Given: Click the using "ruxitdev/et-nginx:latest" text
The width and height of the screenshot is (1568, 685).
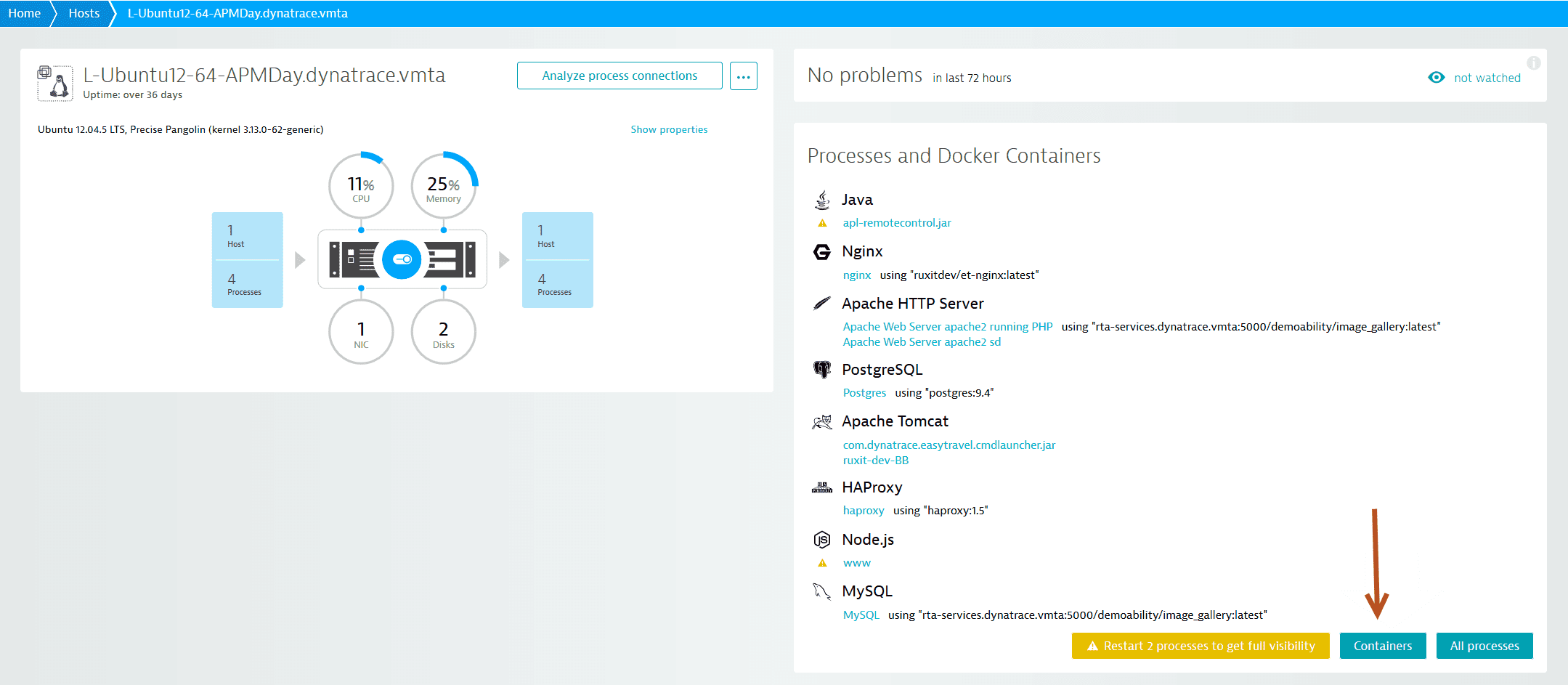Looking at the screenshot, I should tap(959, 275).
